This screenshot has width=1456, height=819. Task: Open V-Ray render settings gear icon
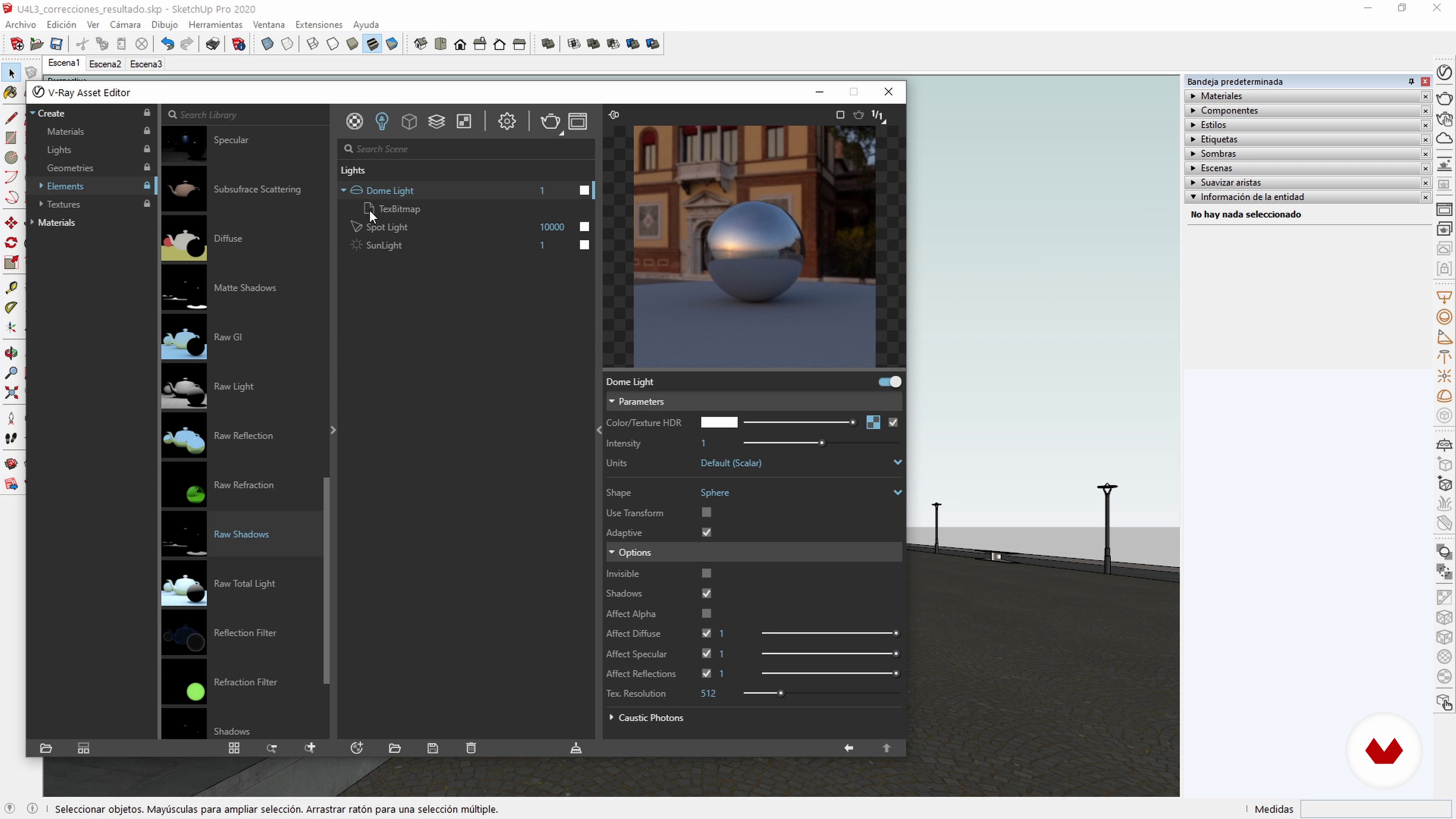tap(507, 121)
